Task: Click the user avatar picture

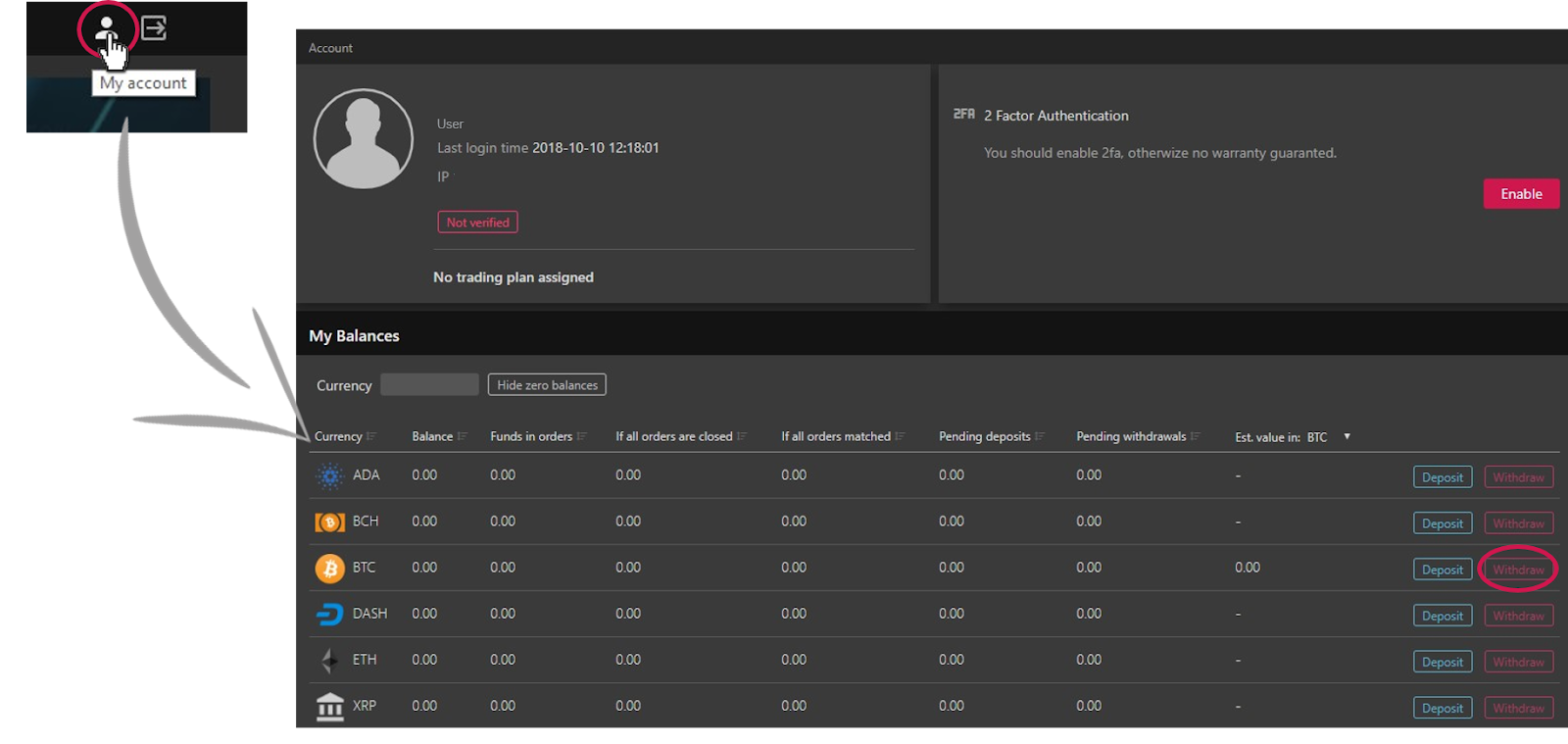Action: click(364, 138)
